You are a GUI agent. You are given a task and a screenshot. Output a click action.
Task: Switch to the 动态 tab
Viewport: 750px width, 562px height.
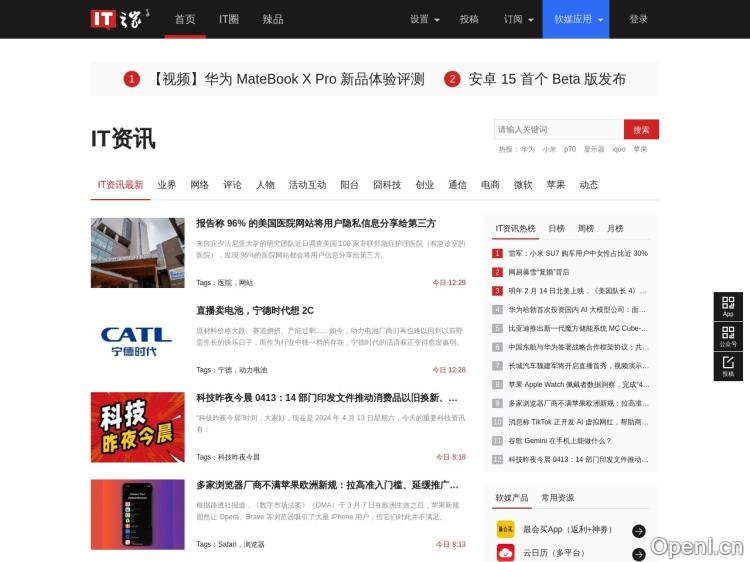[588, 185]
